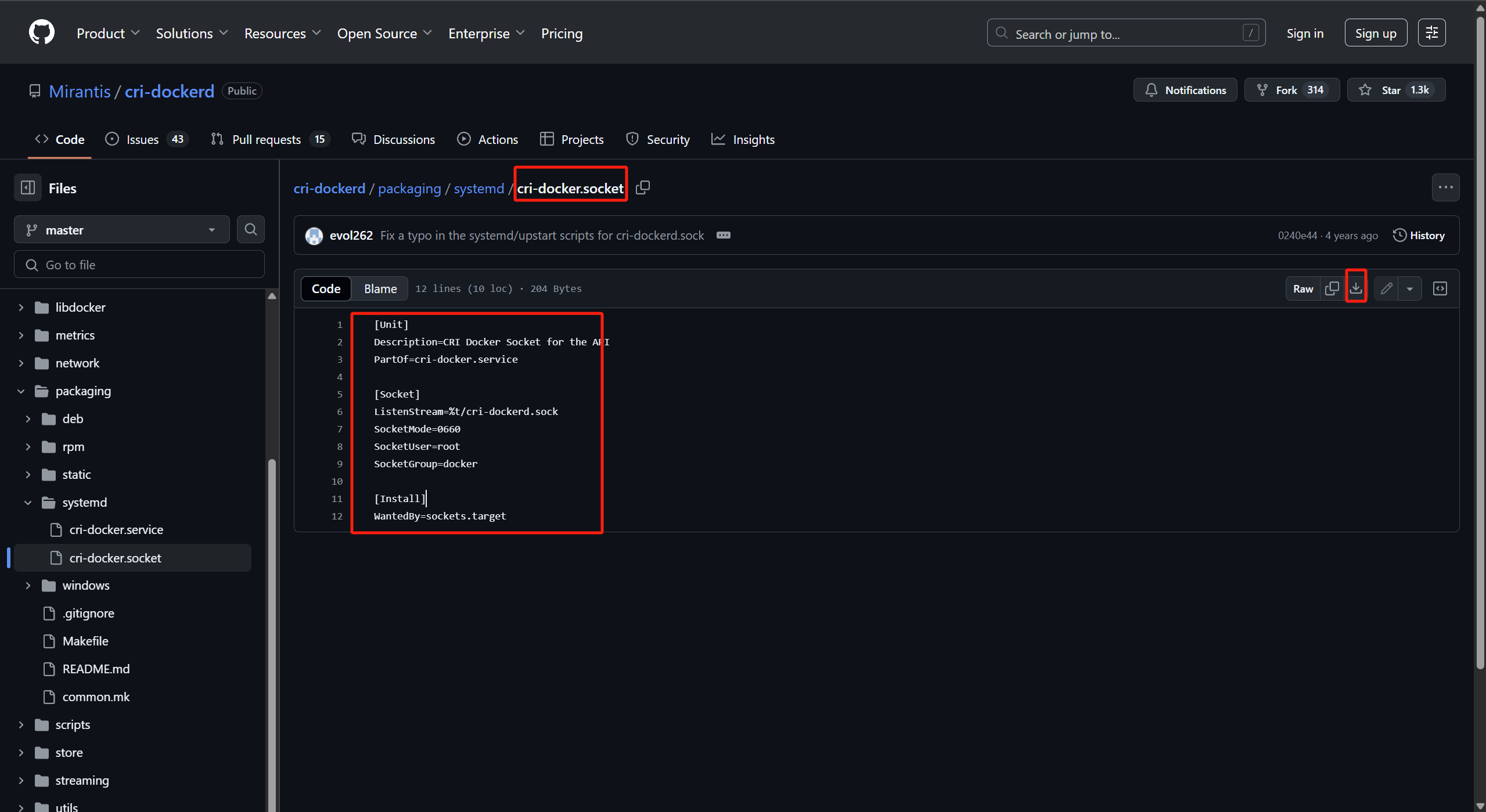
Task: Open the master branch dropdown
Action: (122, 230)
